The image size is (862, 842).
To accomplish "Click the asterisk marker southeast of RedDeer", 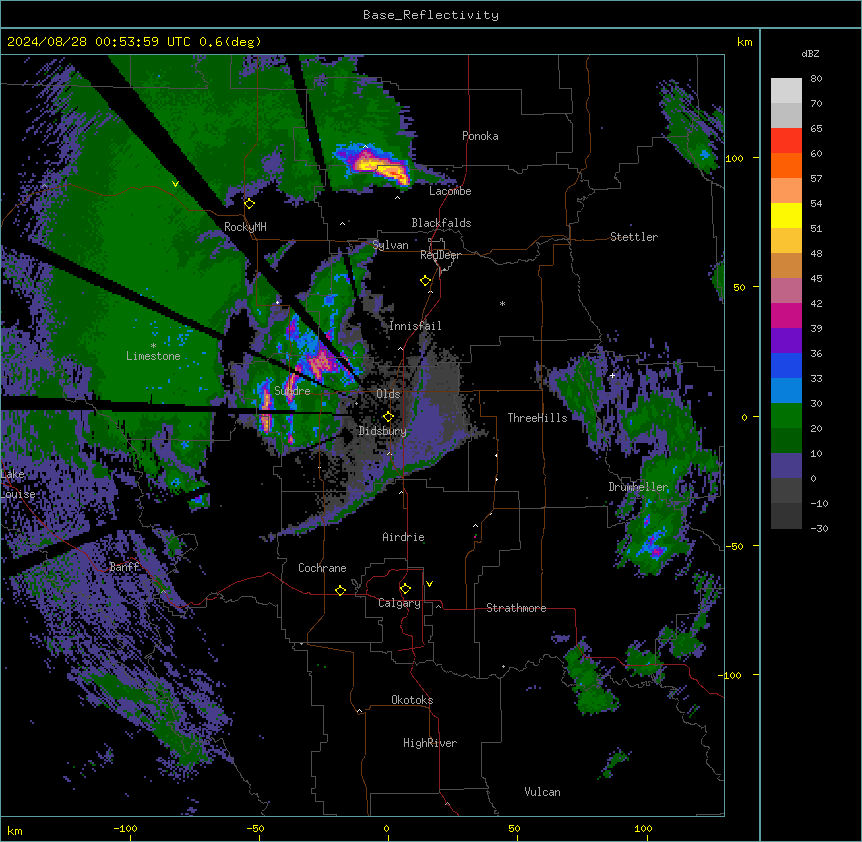I will (x=502, y=303).
